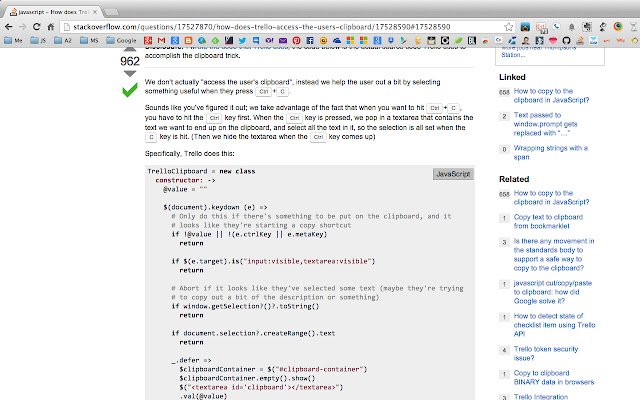Click the phone extension icon
This screenshot has height=400, width=640.
[x=556, y=27]
